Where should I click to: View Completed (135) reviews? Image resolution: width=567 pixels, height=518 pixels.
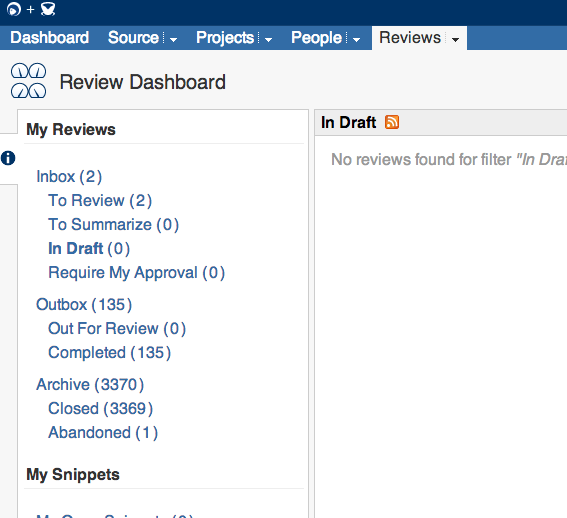[110, 352]
